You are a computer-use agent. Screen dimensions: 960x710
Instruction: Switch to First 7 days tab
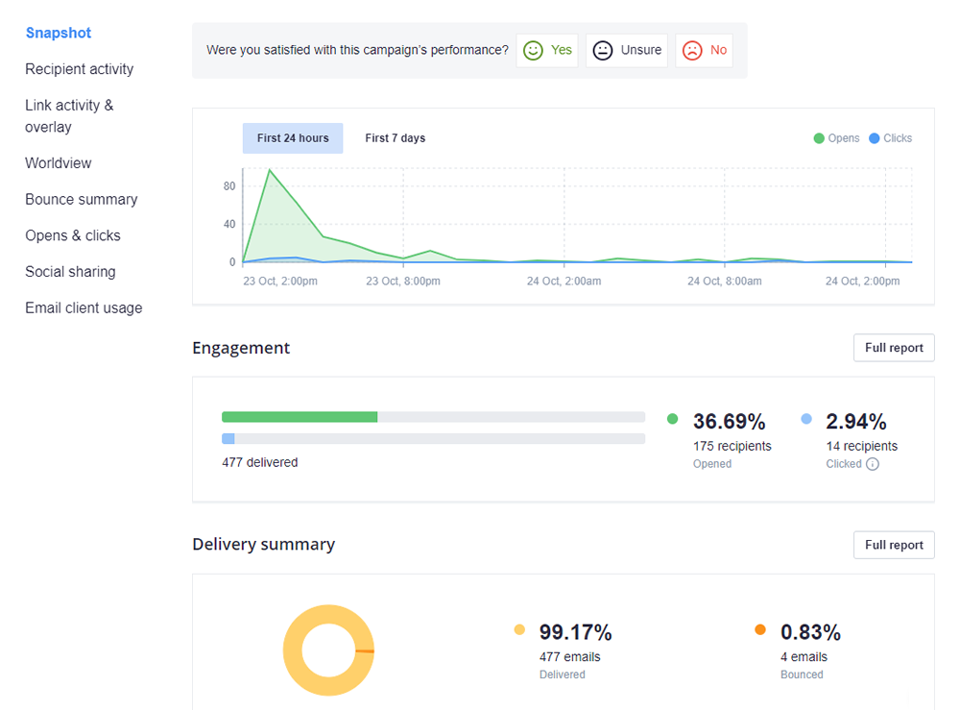coord(395,138)
